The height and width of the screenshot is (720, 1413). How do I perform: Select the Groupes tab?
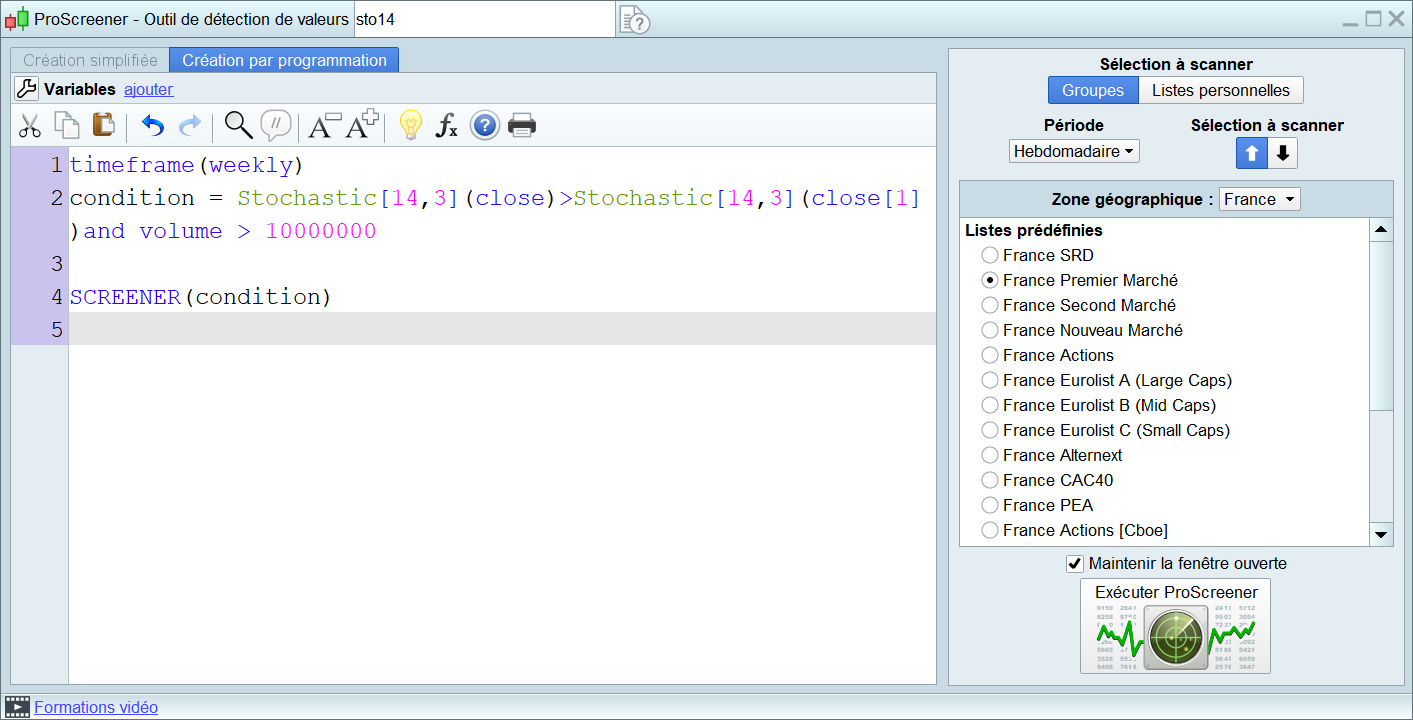point(1093,90)
